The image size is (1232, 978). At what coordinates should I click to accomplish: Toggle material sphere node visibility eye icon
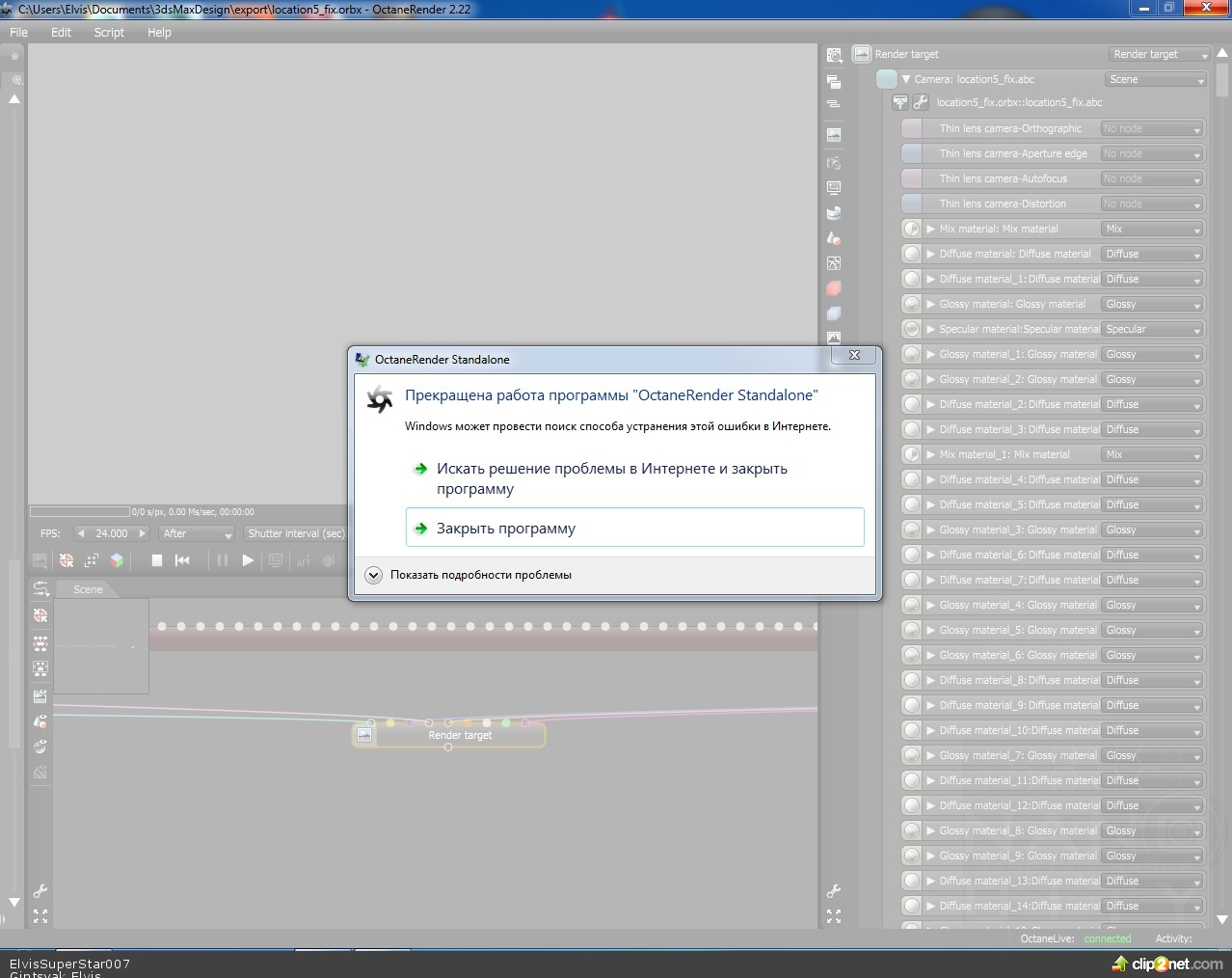(x=40, y=747)
